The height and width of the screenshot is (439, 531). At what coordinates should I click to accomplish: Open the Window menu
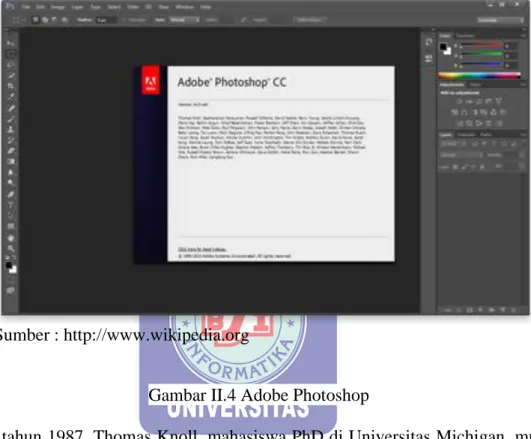coord(185,7)
